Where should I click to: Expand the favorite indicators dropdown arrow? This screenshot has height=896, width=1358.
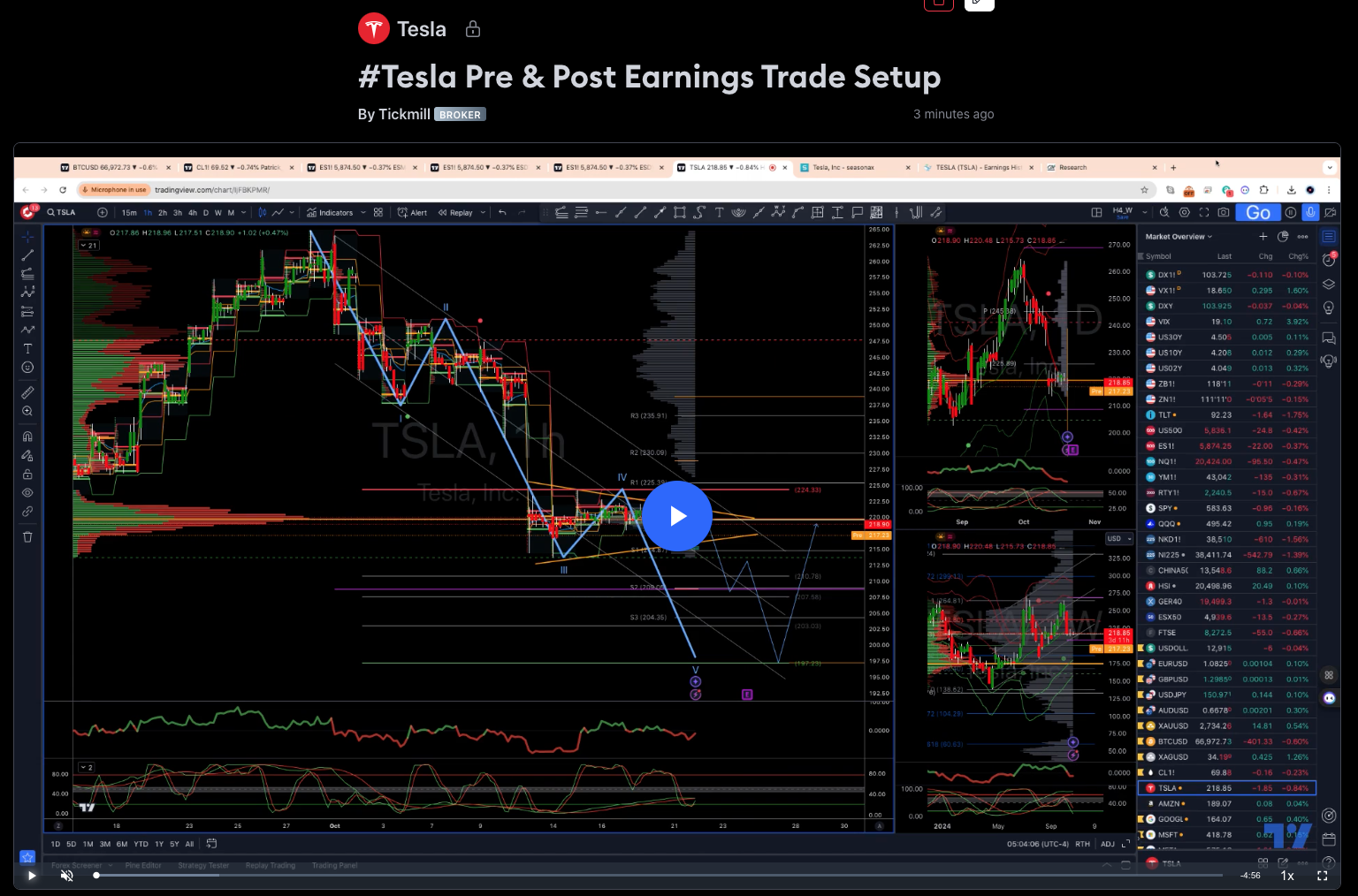pos(363,212)
